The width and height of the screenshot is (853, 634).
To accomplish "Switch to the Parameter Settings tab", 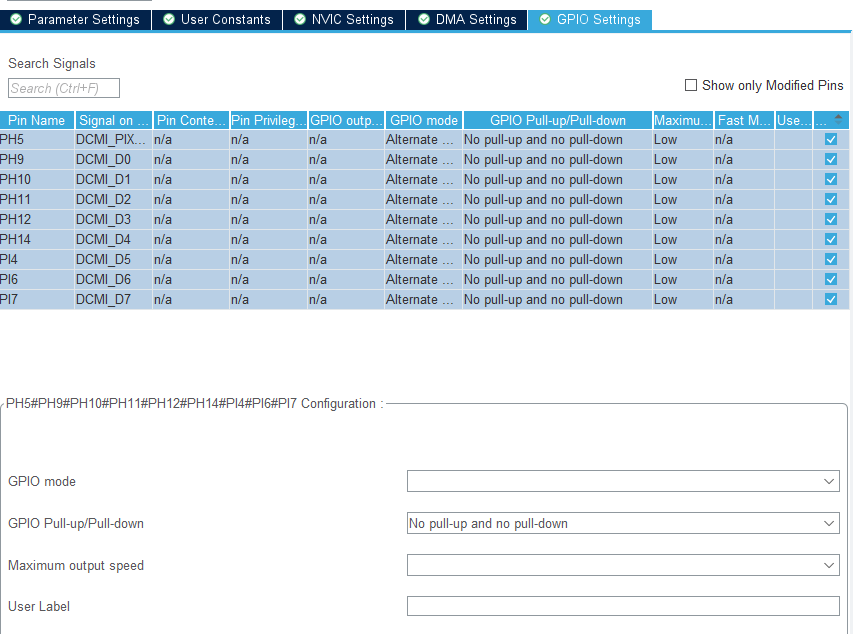I will click(x=76, y=20).
